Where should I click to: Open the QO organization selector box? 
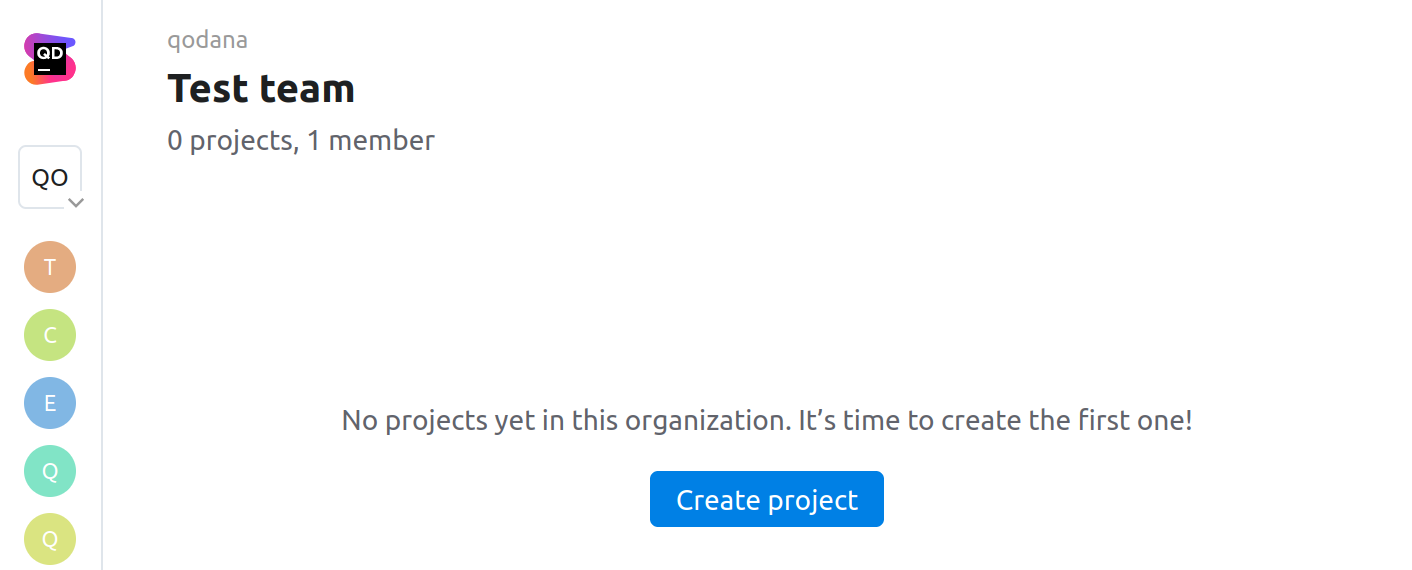tap(48, 177)
